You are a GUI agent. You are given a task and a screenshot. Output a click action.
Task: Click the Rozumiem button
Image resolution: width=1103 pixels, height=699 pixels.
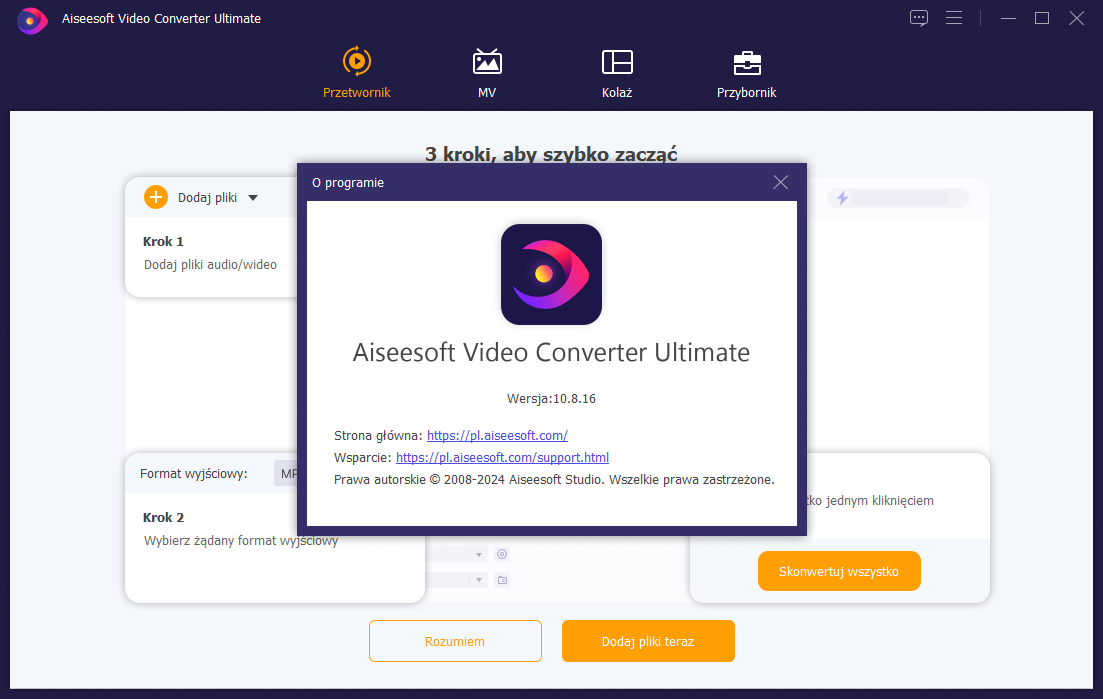coord(455,641)
